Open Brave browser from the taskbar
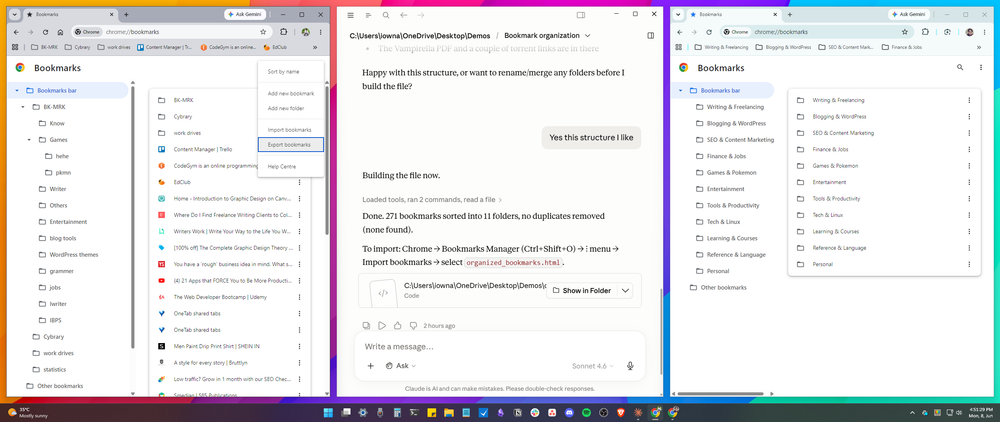 tap(621, 412)
